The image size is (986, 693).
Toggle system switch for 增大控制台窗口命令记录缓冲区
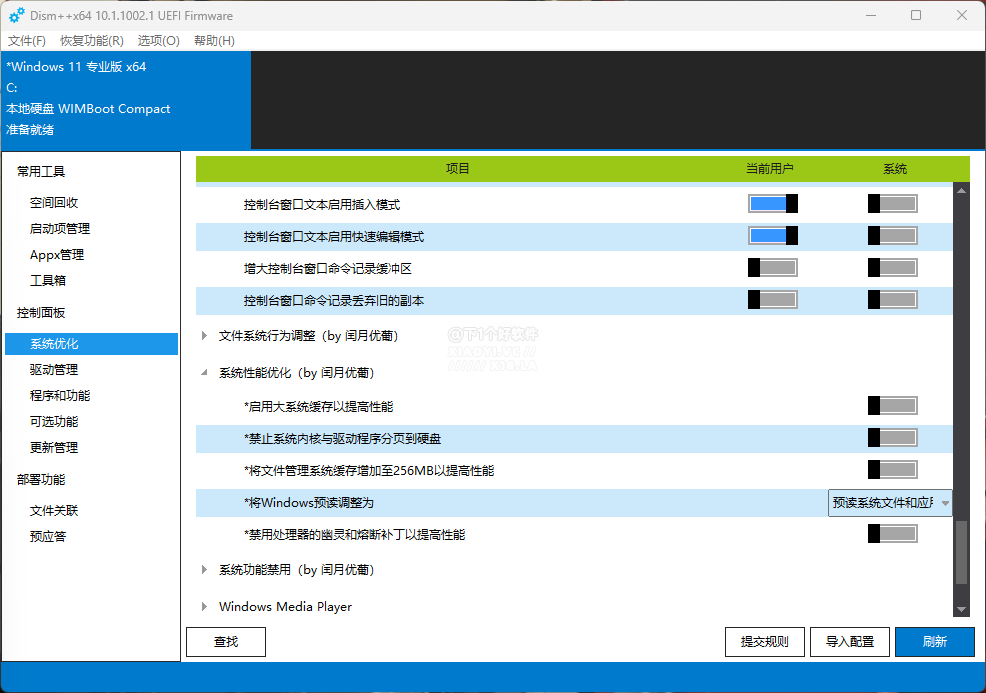pyautogui.click(x=892, y=267)
